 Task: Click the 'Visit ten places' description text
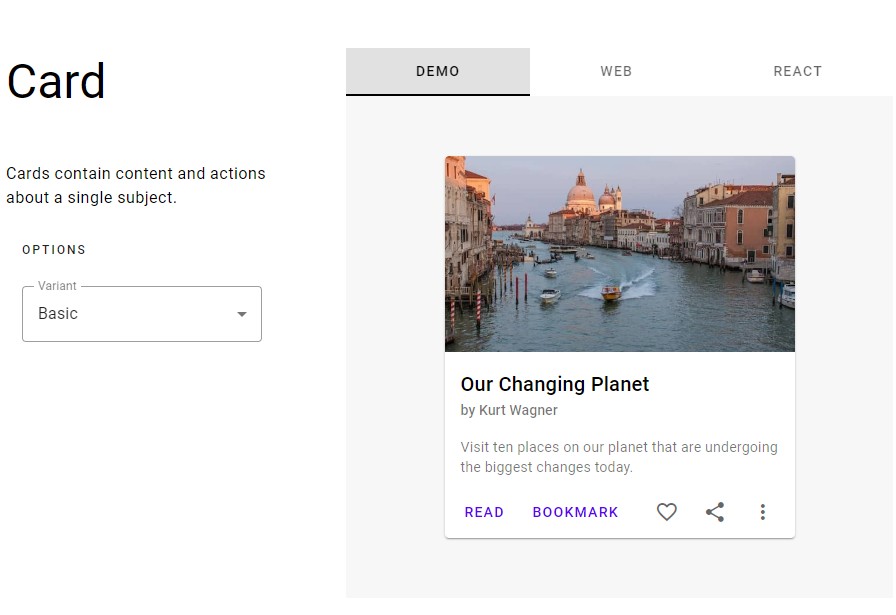(619, 457)
